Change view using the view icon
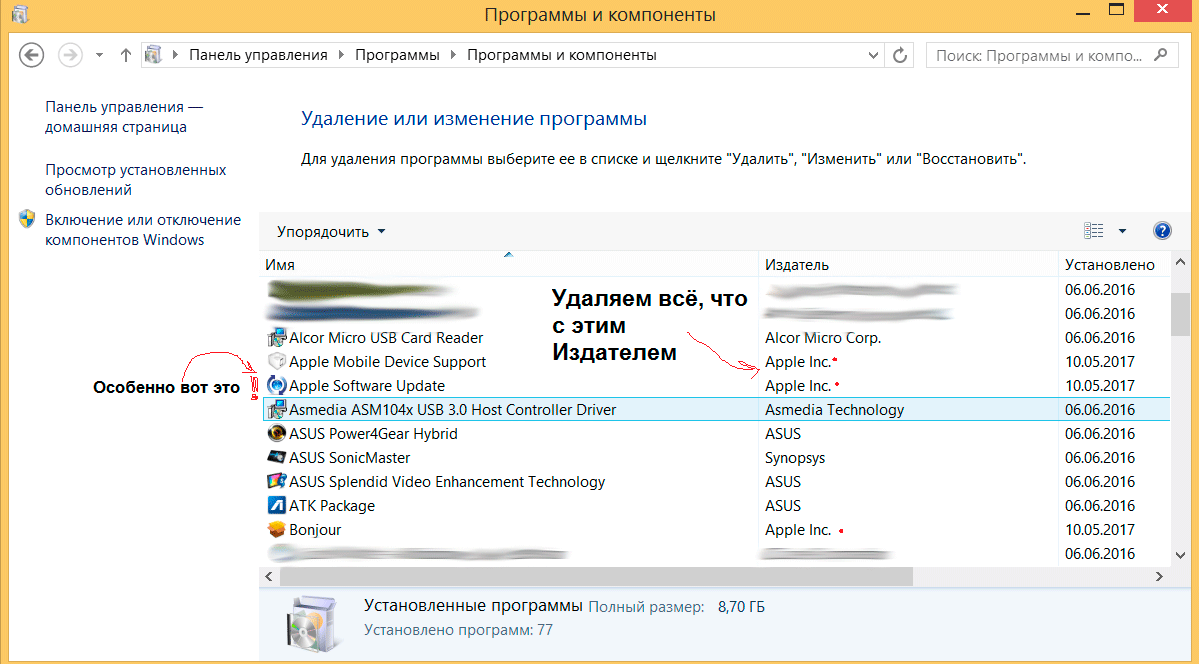The height and width of the screenshot is (664, 1199). pyautogui.click(x=1093, y=231)
